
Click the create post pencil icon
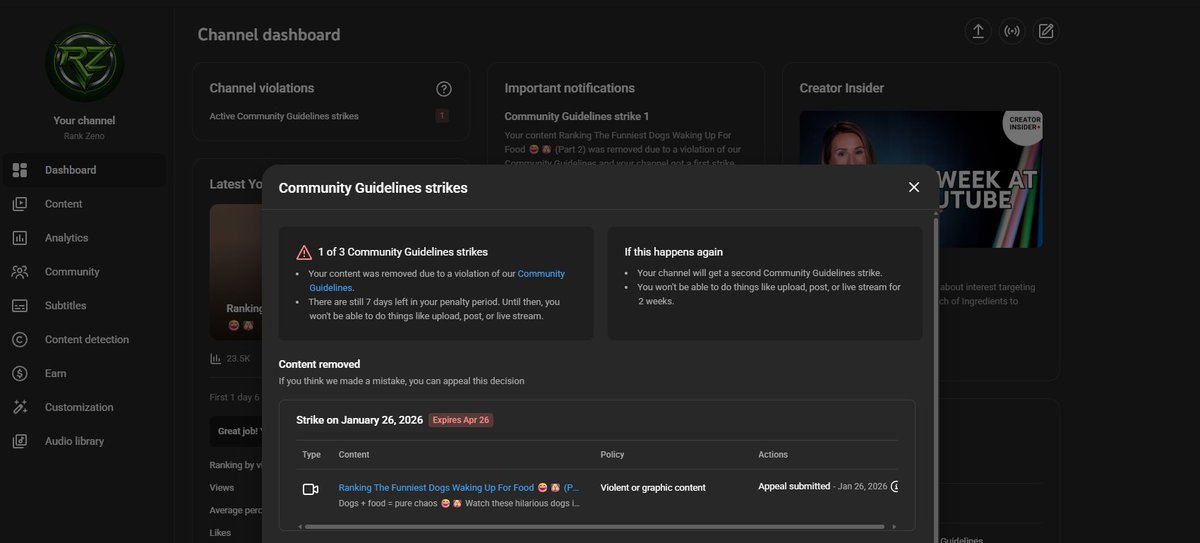click(x=1046, y=31)
